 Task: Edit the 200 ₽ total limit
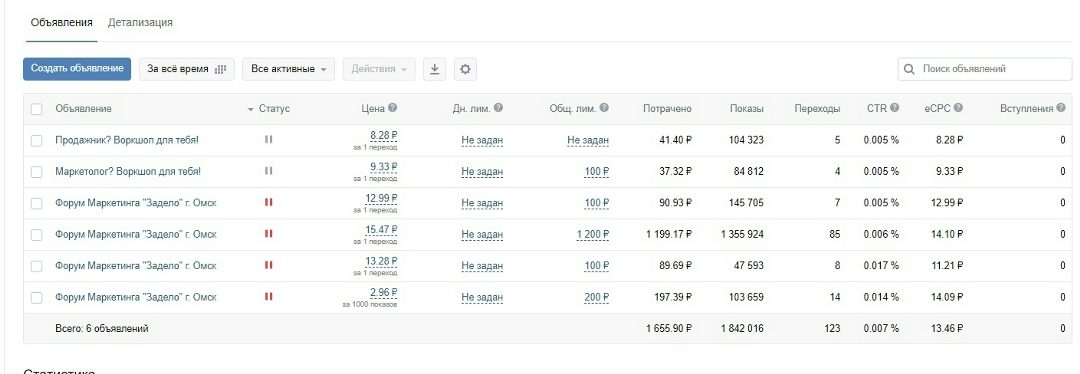tap(596, 298)
